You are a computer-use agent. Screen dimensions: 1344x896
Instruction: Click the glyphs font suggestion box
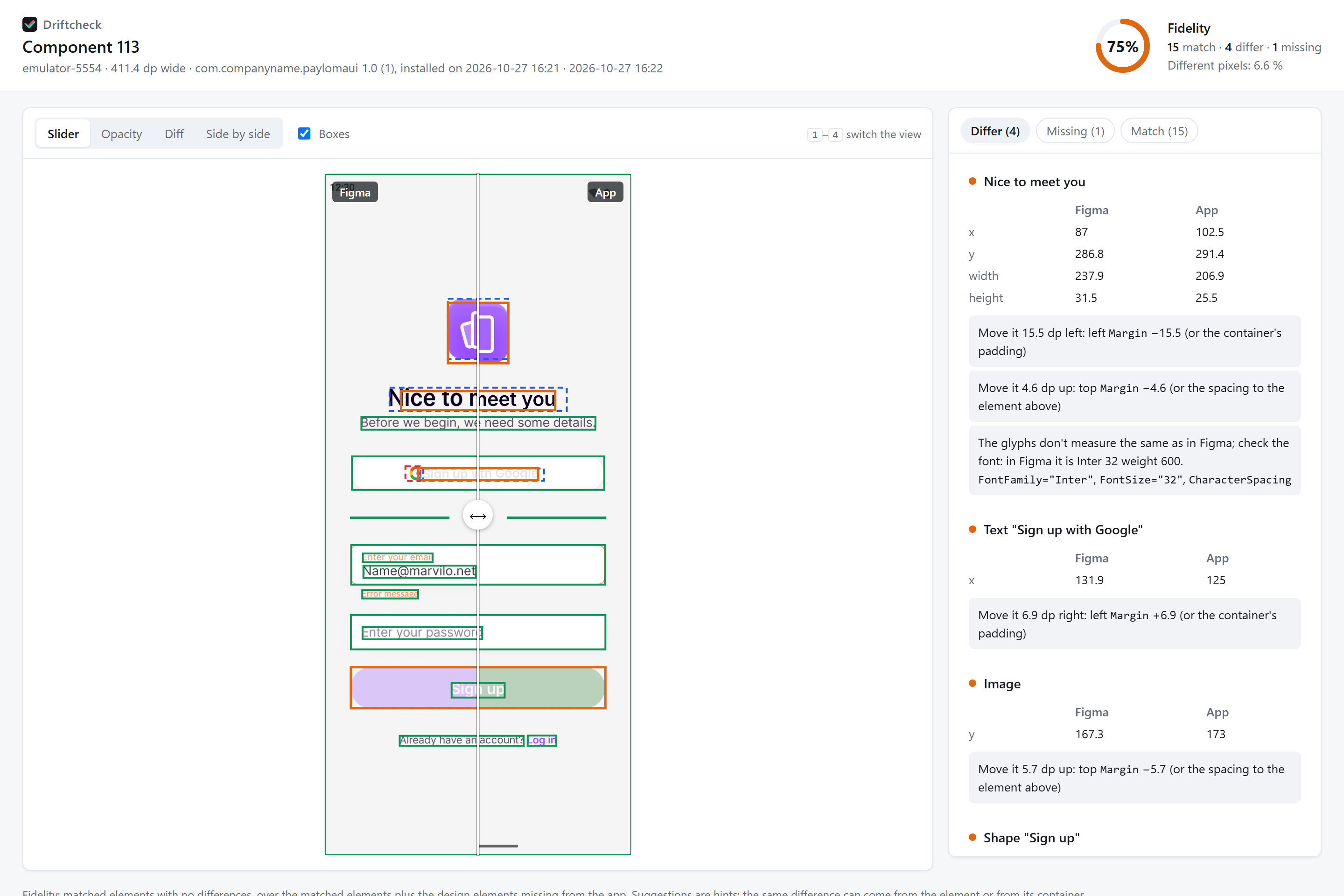pos(1134,461)
